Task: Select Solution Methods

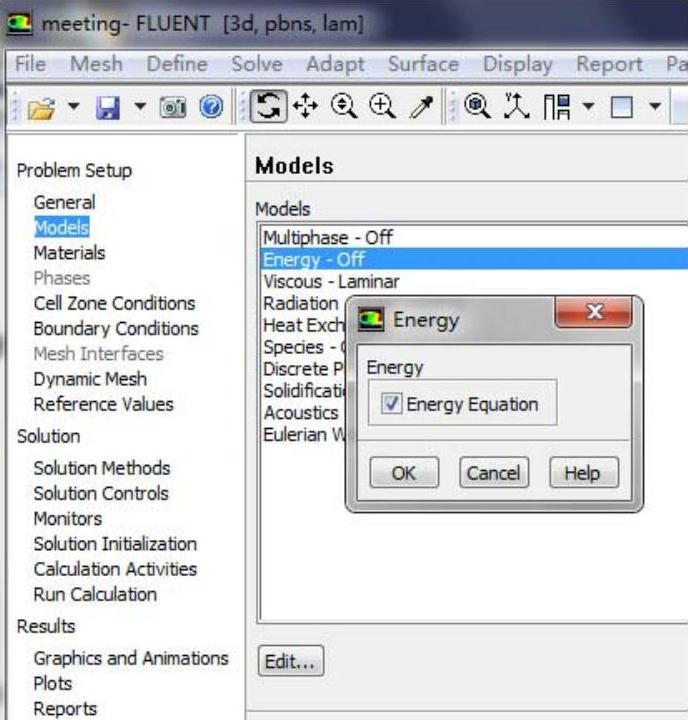Action: 102,468
